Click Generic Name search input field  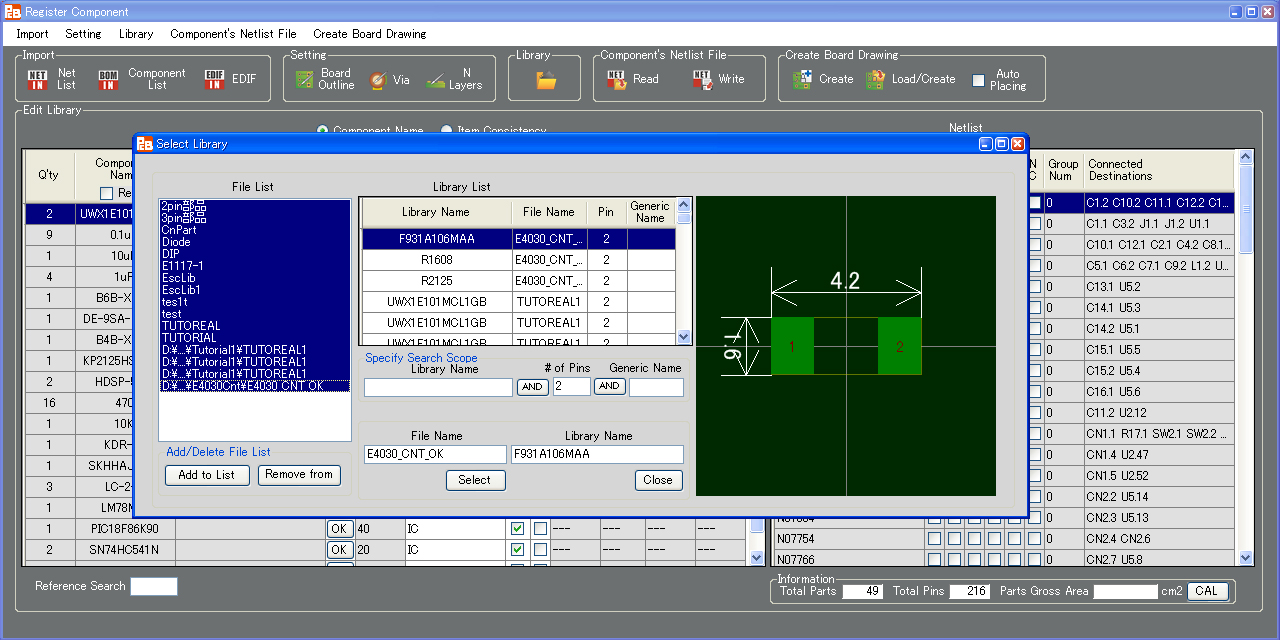point(656,387)
